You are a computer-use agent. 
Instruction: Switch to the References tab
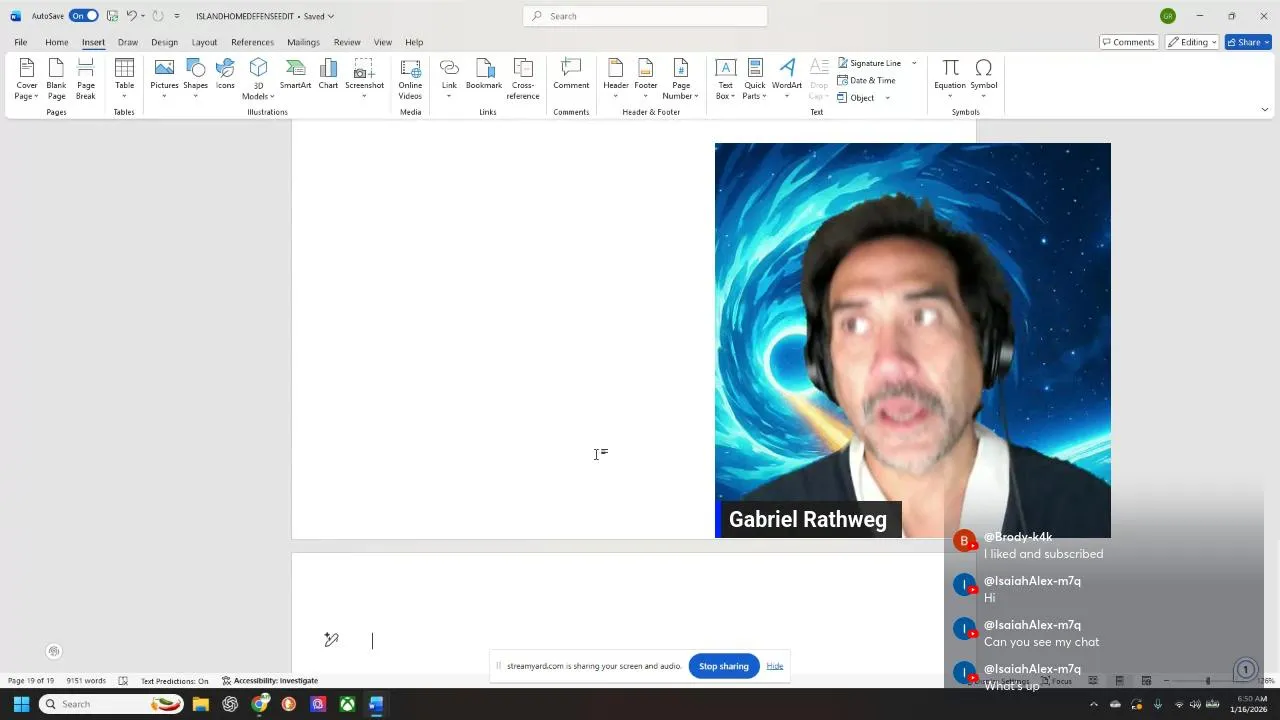[x=252, y=42]
